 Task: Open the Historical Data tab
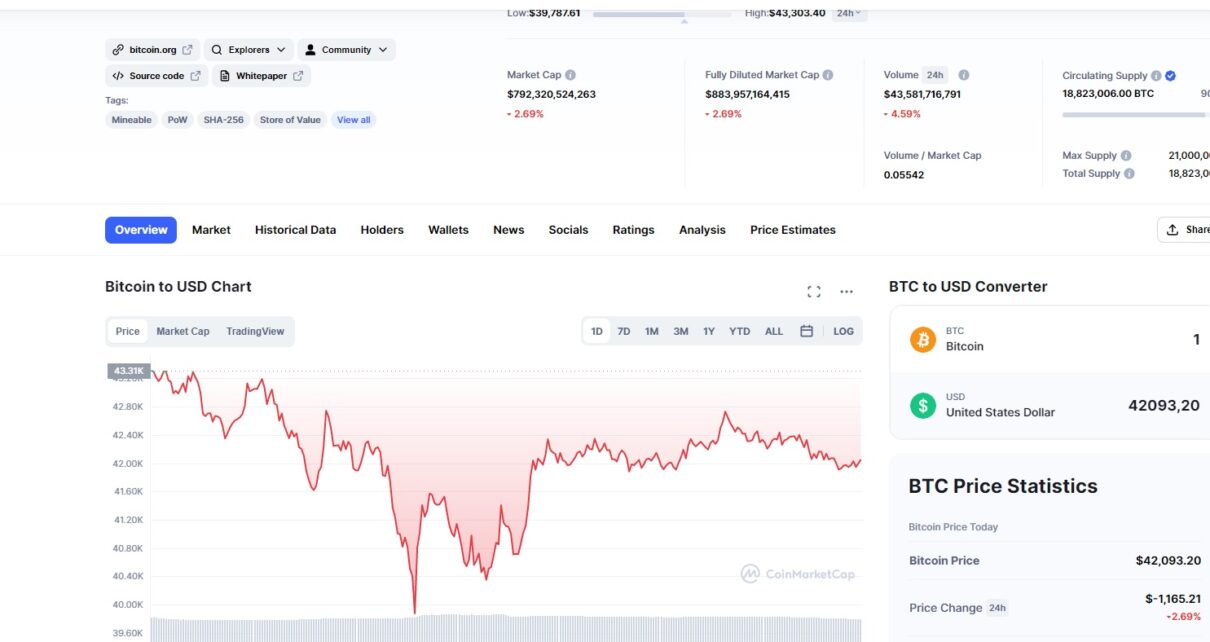click(295, 230)
